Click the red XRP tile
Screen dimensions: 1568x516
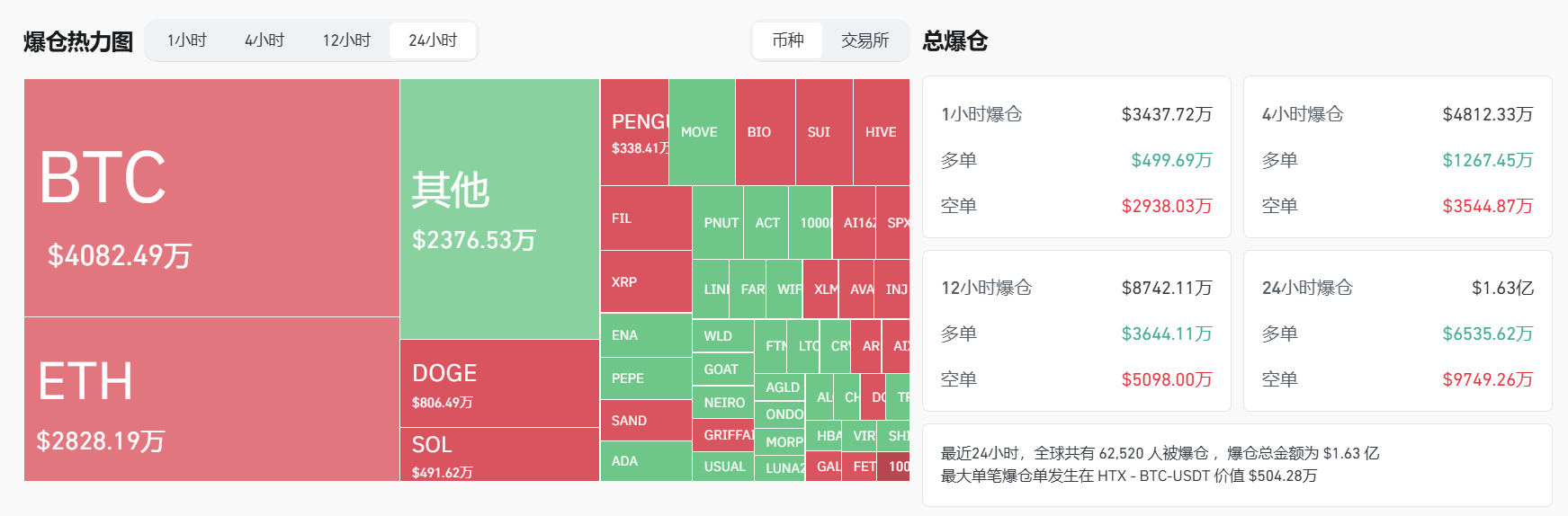pyautogui.click(x=646, y=281)
